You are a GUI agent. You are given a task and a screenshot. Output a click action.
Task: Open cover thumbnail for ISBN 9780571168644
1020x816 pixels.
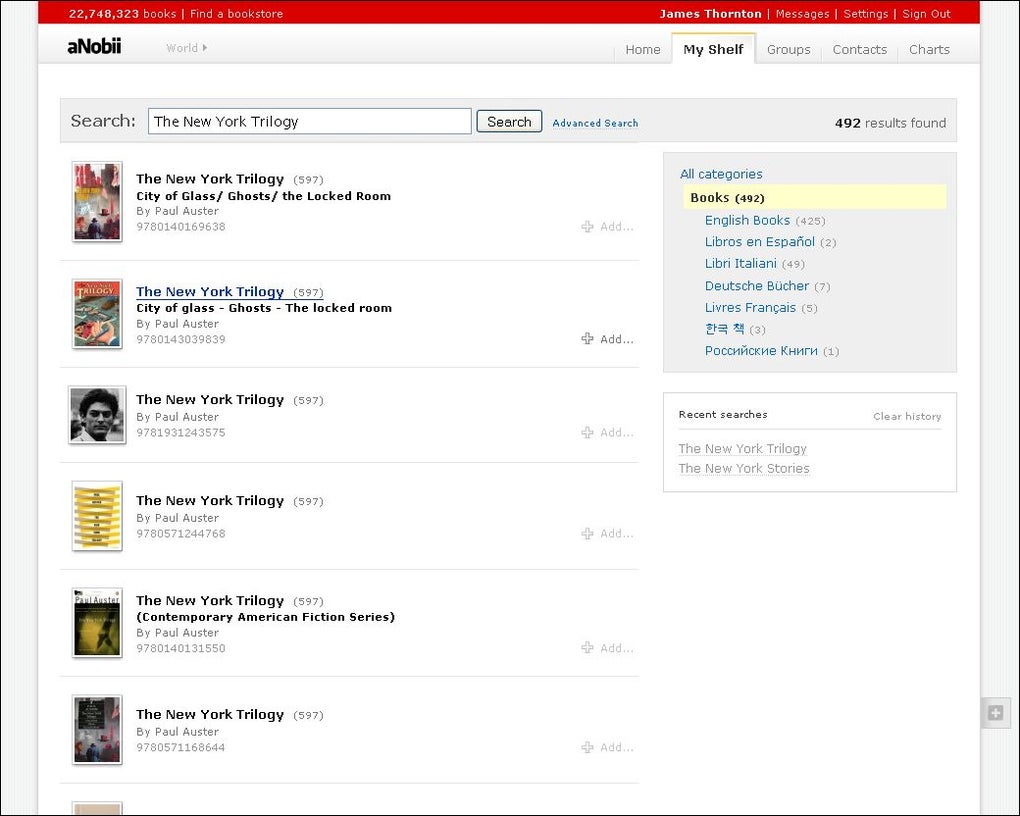97,729
